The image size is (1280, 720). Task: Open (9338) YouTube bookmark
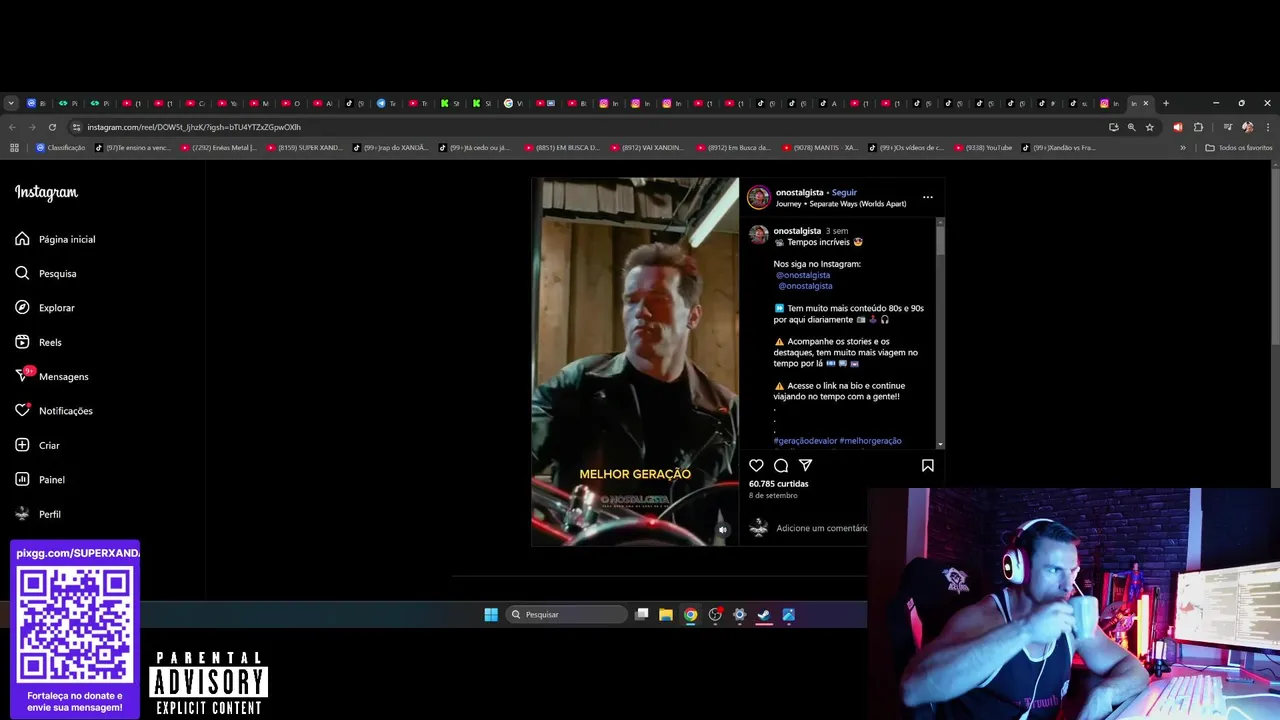[x=983, y=148]
